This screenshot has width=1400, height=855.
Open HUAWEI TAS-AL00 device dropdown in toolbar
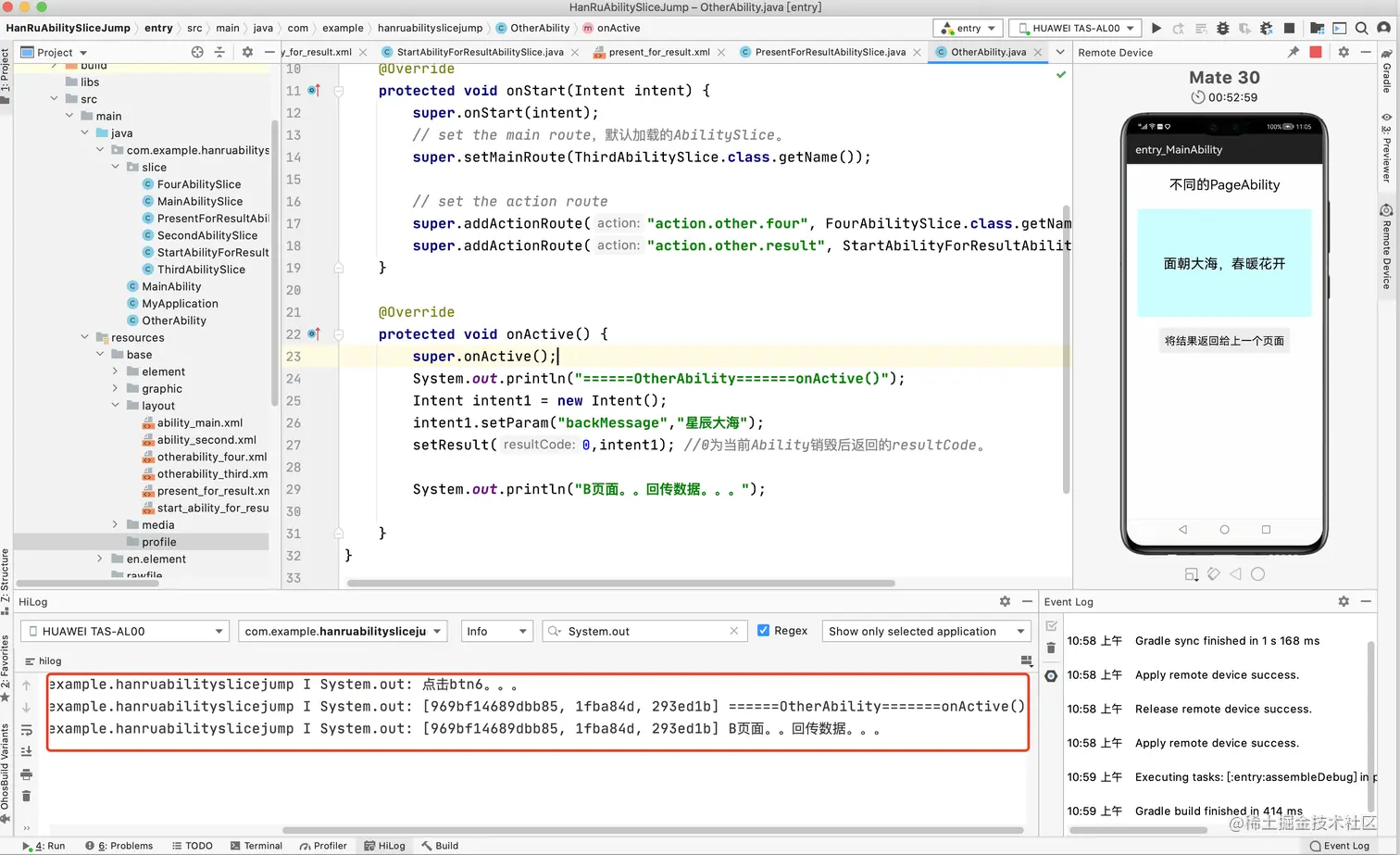pos(1075,28)
